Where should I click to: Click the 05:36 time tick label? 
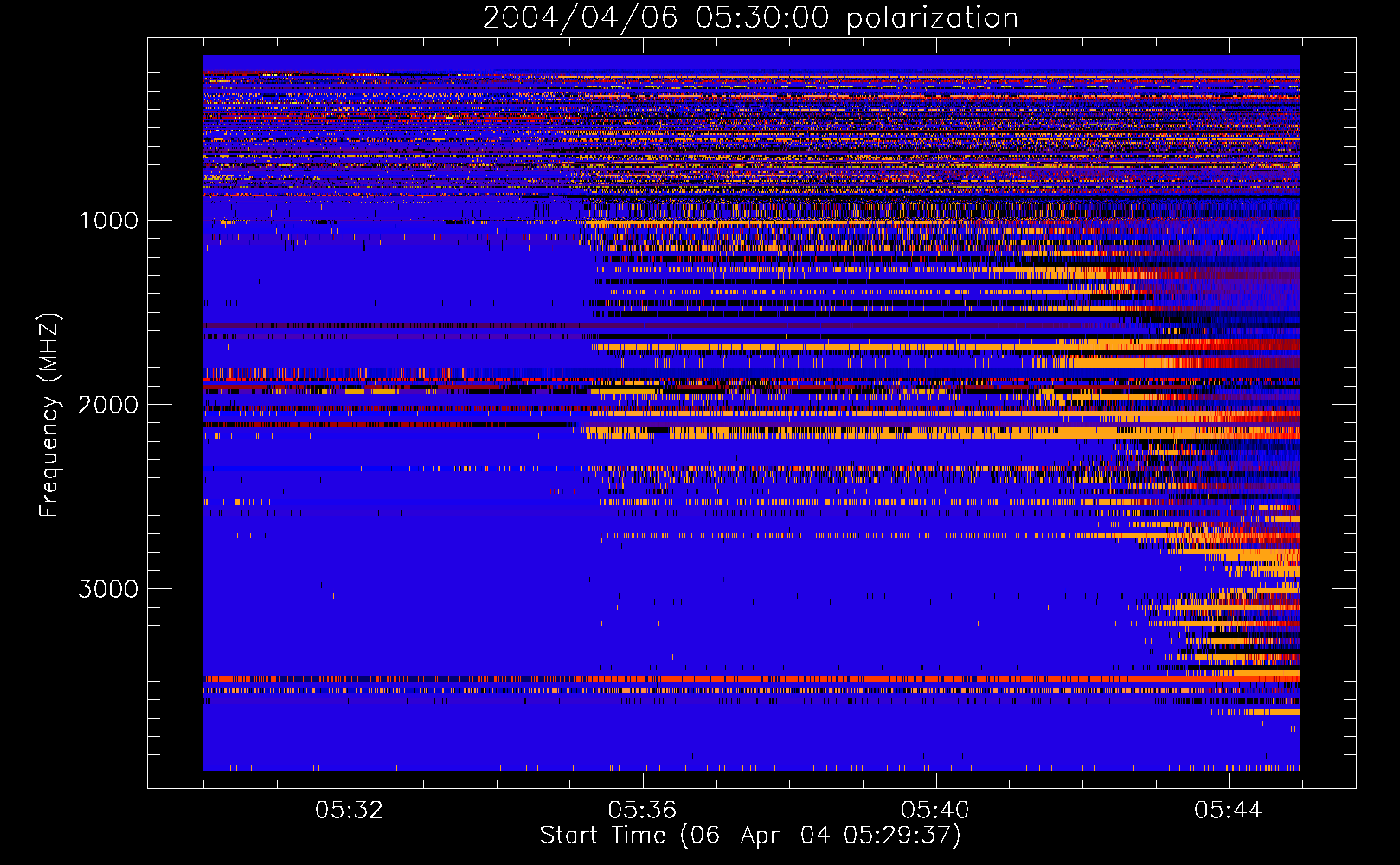coord(642,811)
